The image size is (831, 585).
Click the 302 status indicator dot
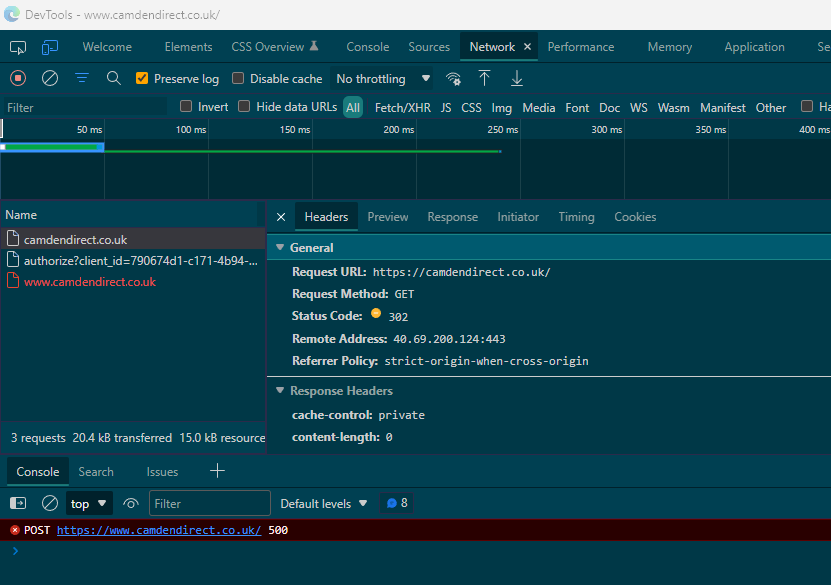tap(376, 313)
